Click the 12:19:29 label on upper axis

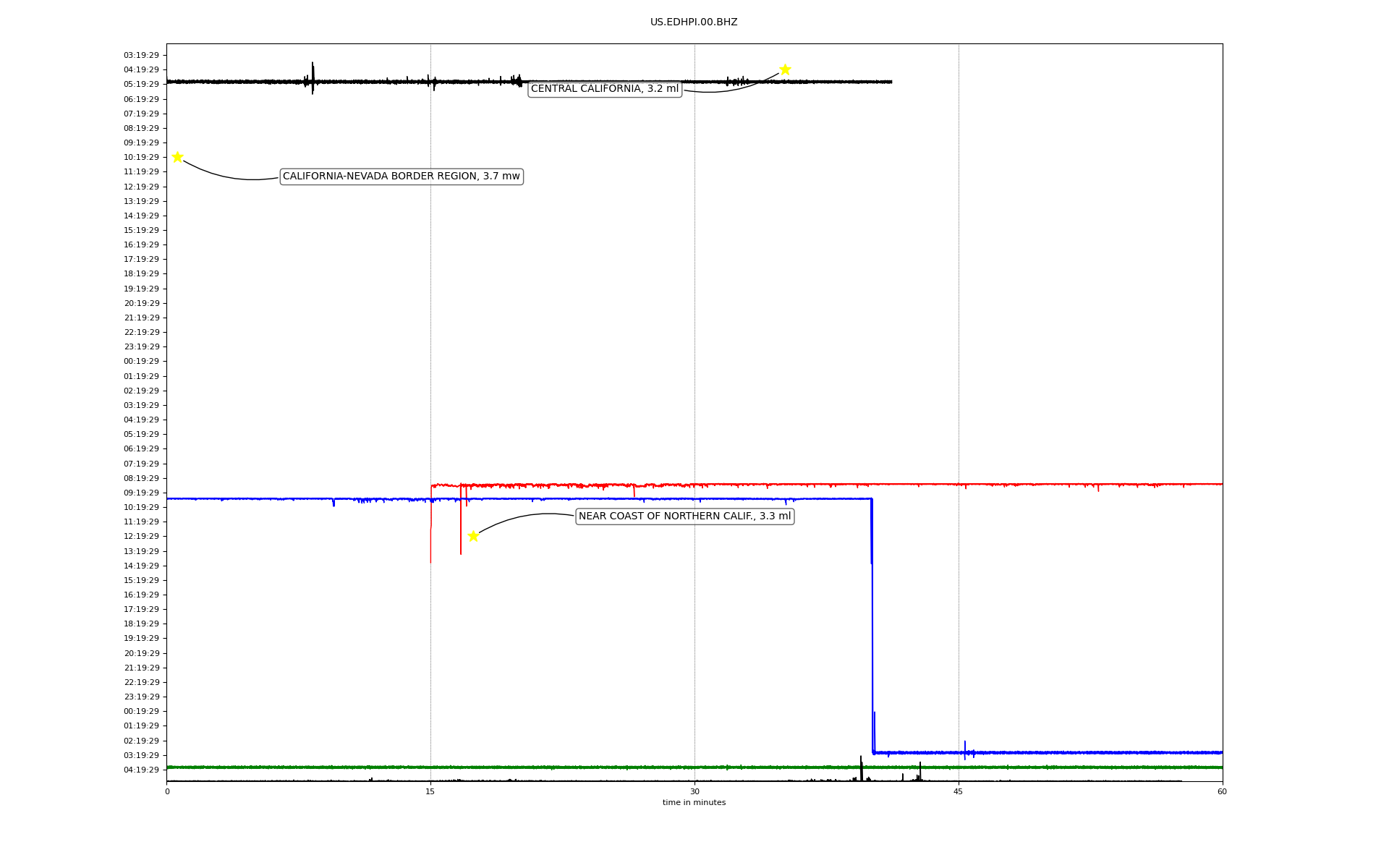(141, 187)
